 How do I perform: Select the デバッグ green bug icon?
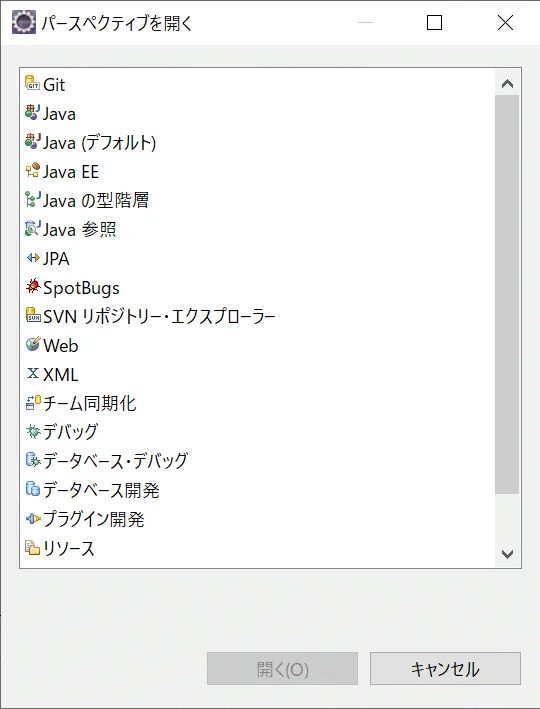tap(33, 431)
